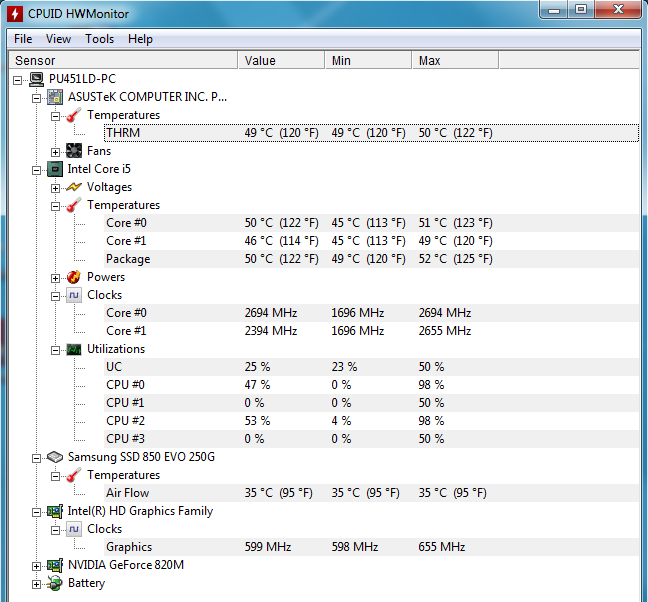
Task: Select the Graphics clock row
Action: click(x=371, y=547)
